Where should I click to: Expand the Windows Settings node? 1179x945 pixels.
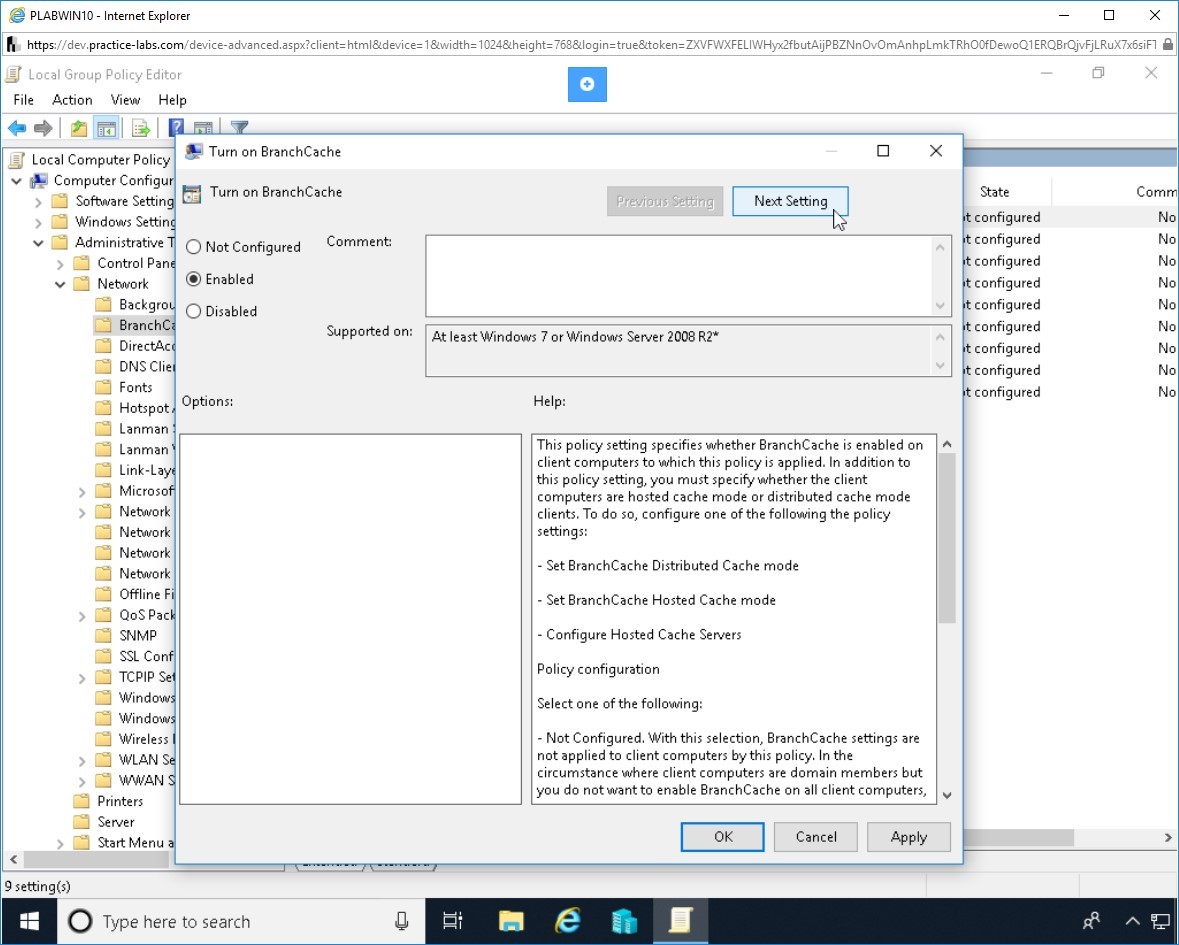click(x=38, y=223)
